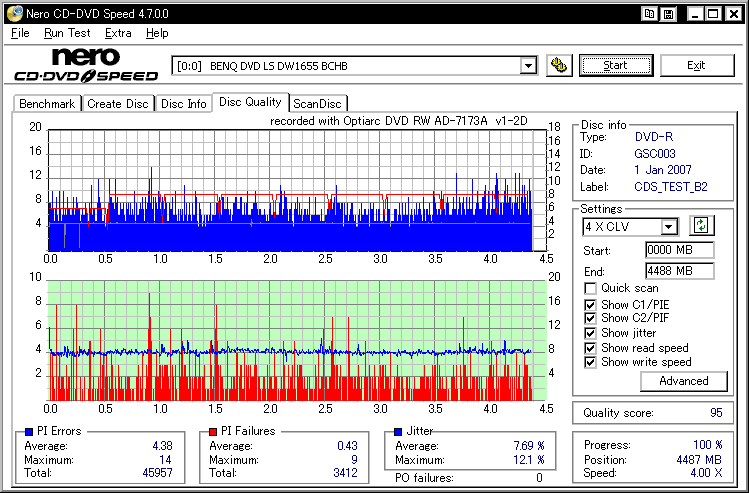Click the Nero CD-DVD Speed logo
Viewport: 749px width, 493px height.
[x=86, y=64]
